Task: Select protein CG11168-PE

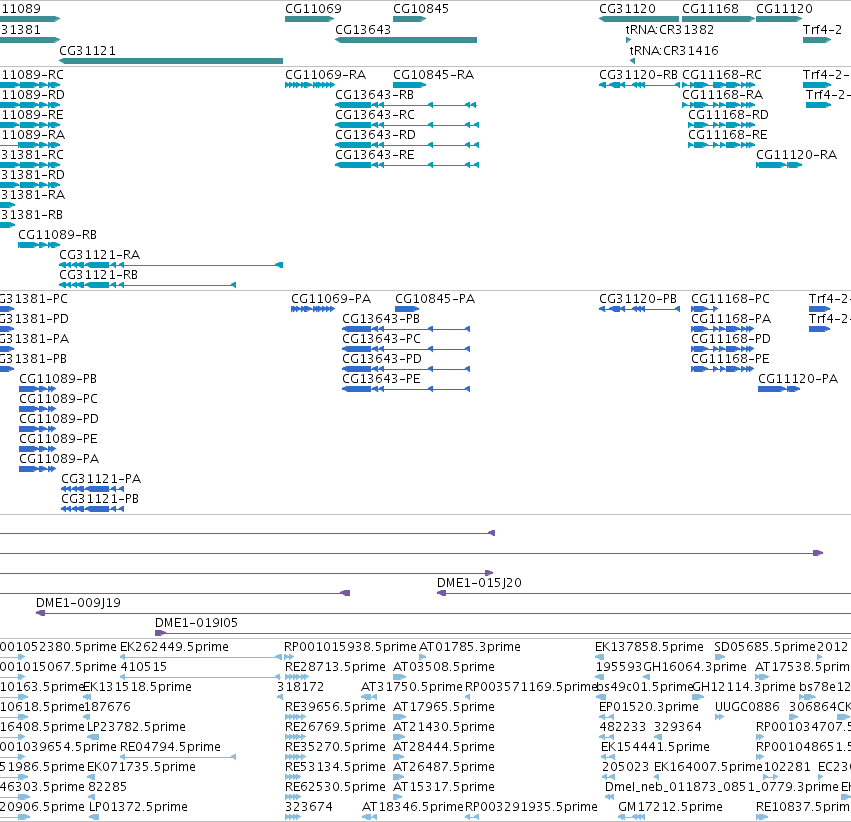Action: [731, 359]
